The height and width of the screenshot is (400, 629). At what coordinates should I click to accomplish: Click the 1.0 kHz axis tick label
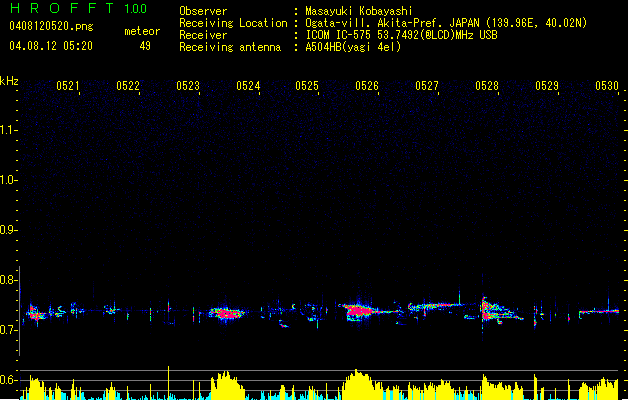click(8, 180)
